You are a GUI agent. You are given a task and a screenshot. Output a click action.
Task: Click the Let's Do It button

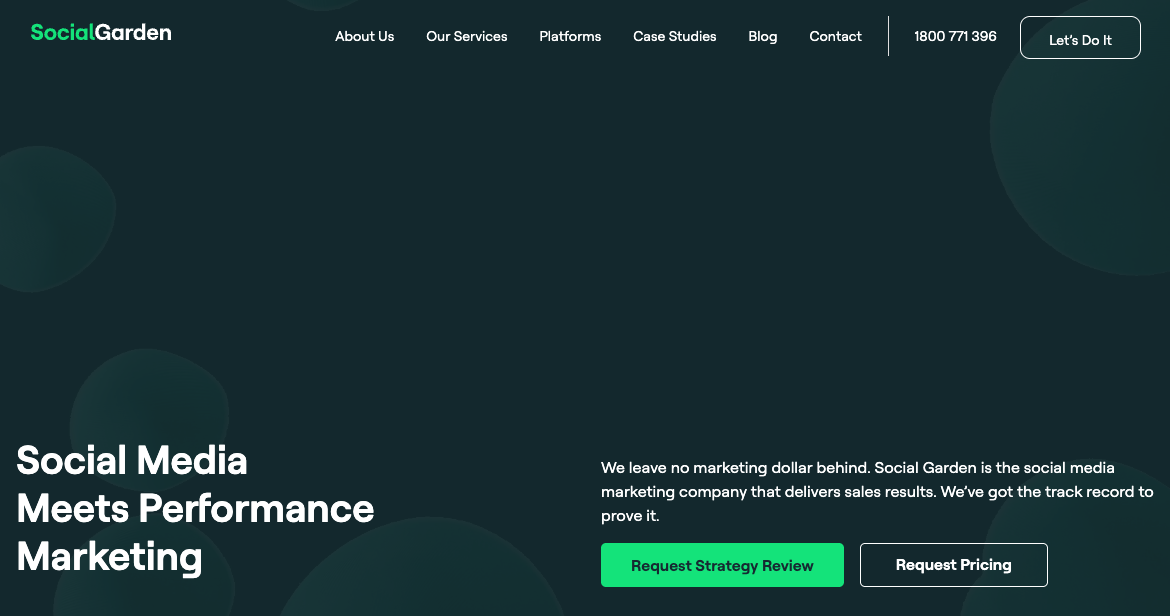[x=1080, y=37]
